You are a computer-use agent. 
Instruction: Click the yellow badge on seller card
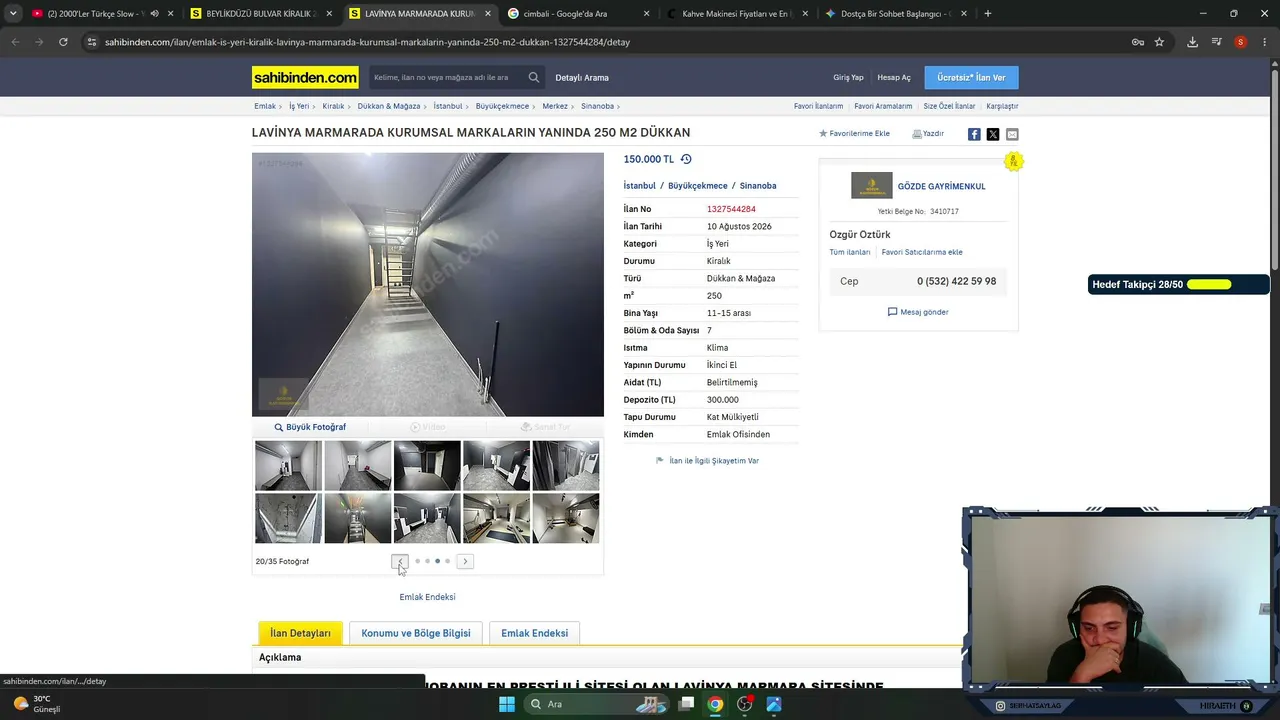1013,161
